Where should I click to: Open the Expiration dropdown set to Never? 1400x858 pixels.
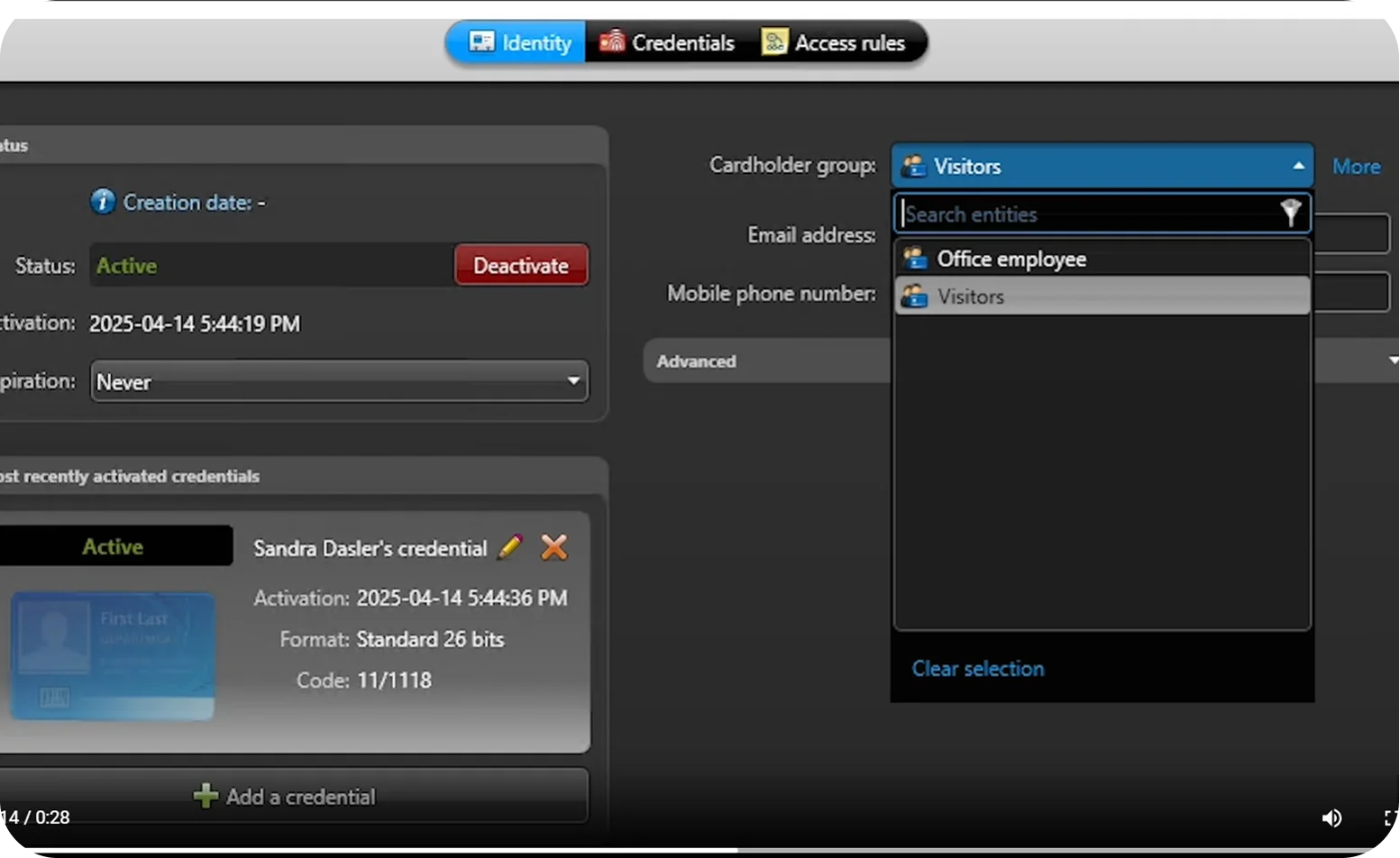click(574, 381)
